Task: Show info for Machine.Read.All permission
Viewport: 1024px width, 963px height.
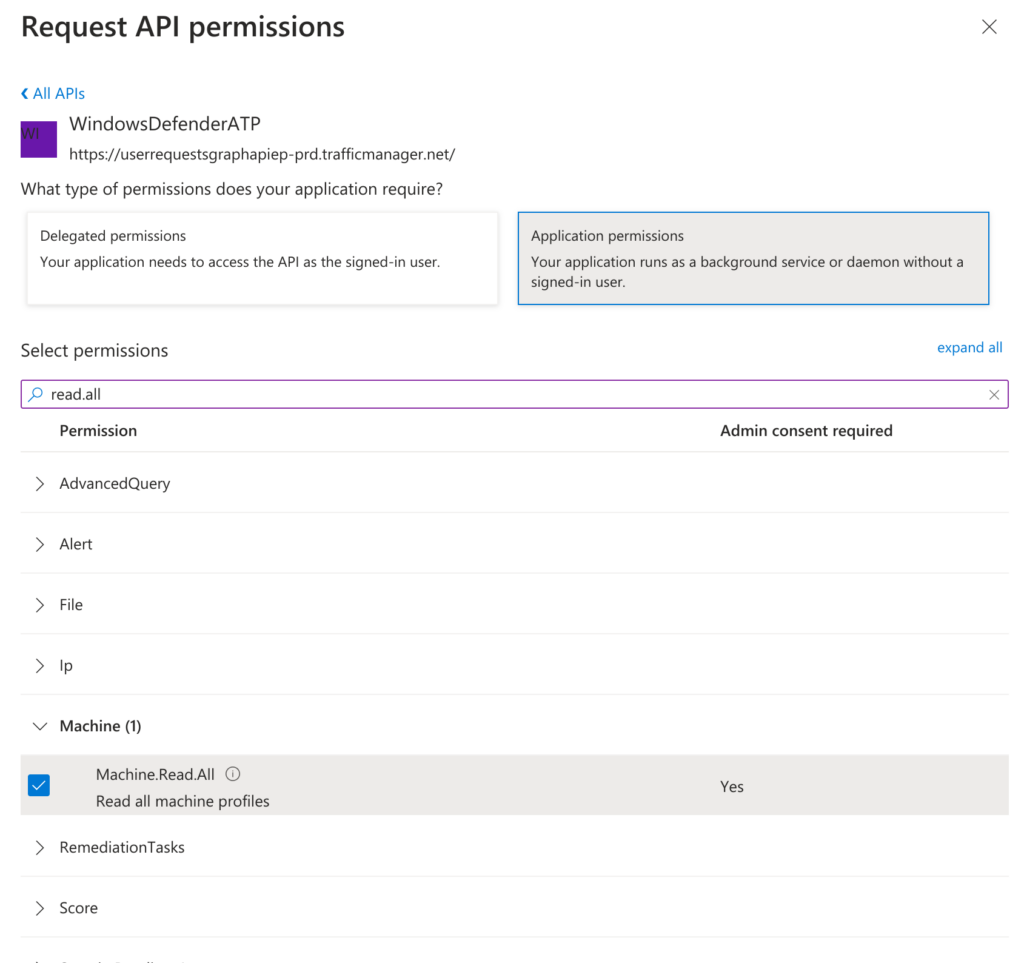Action: click(233, 774)
